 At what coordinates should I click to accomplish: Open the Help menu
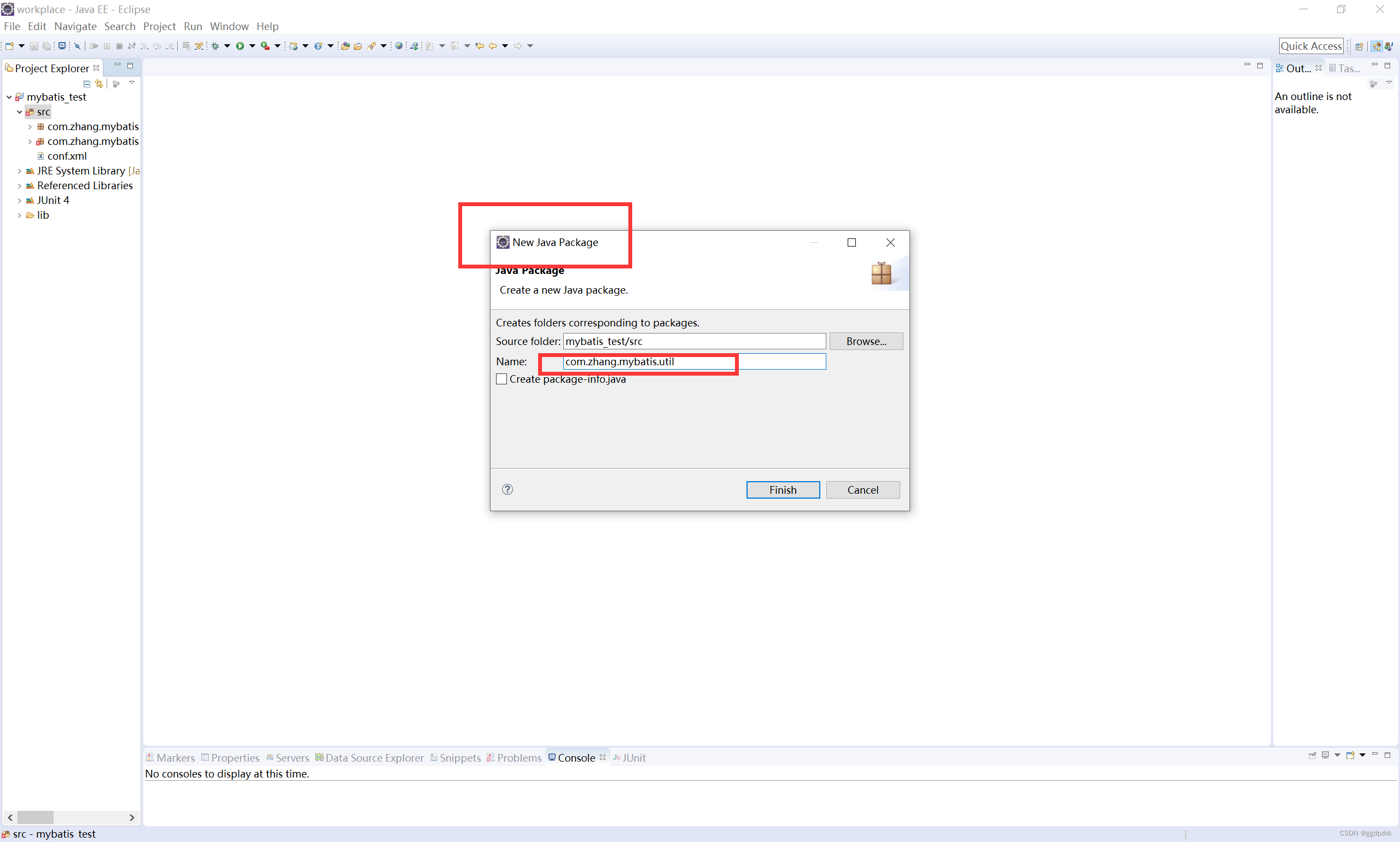tap(267, 26)
